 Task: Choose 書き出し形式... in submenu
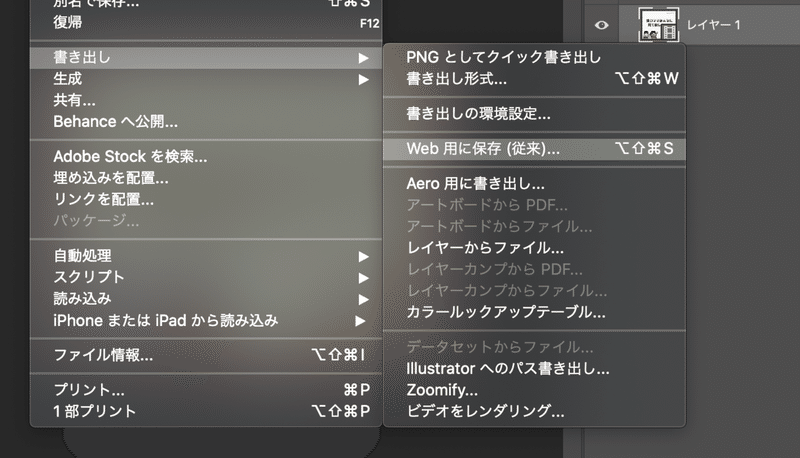coord(534,79)
